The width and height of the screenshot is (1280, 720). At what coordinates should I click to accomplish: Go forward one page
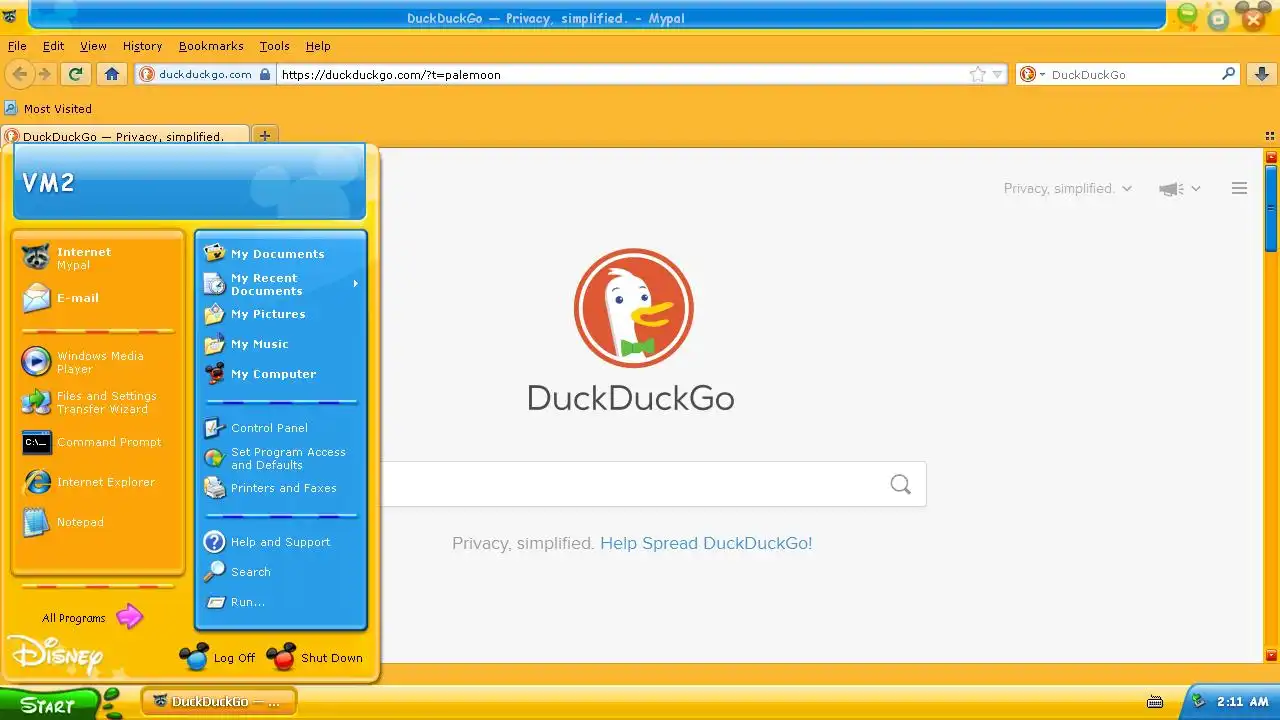(44, 74)
